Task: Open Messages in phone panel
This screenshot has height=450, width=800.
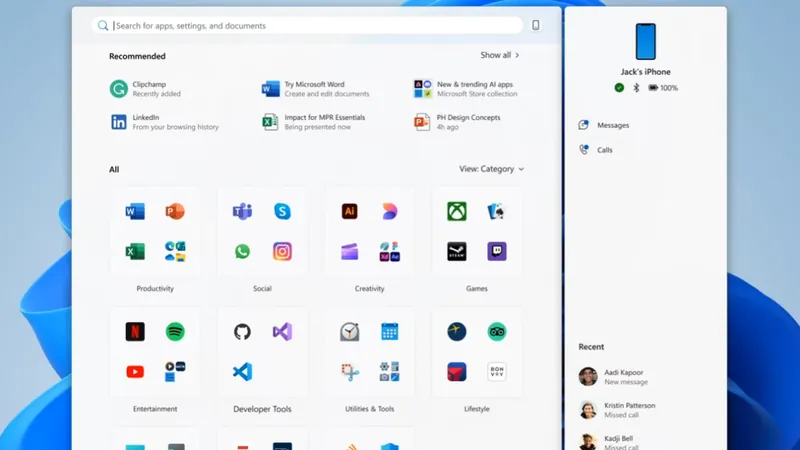Action: 605,125
